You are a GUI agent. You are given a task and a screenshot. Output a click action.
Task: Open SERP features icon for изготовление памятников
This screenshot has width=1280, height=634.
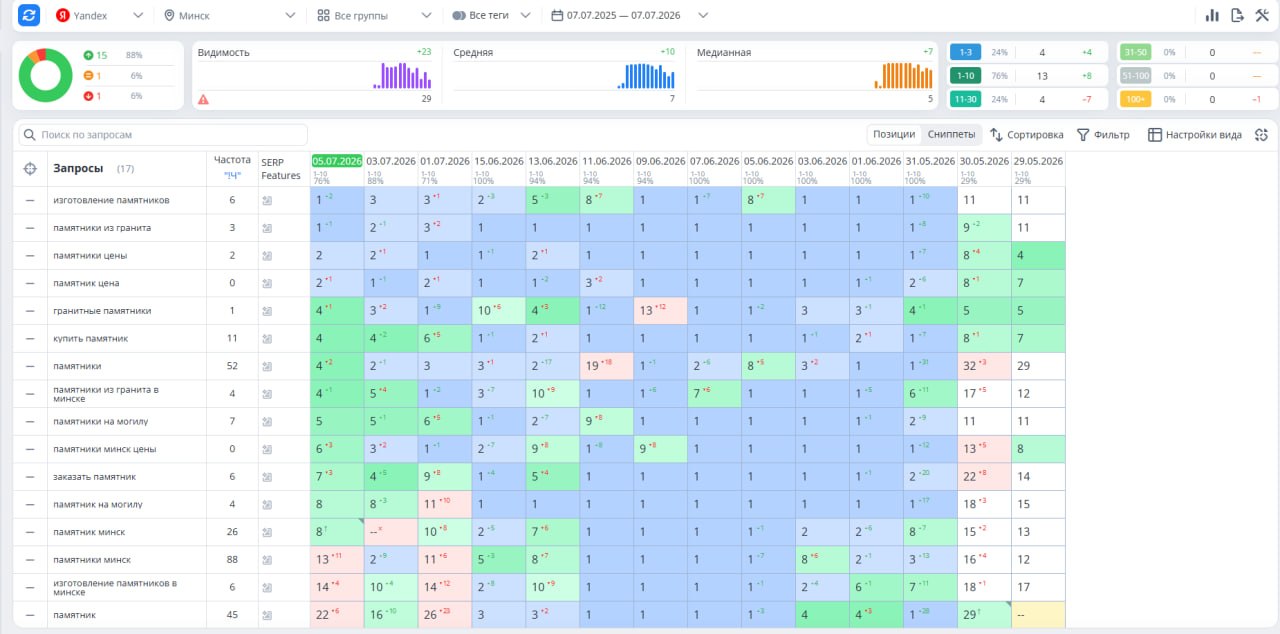tap(267, 201)
